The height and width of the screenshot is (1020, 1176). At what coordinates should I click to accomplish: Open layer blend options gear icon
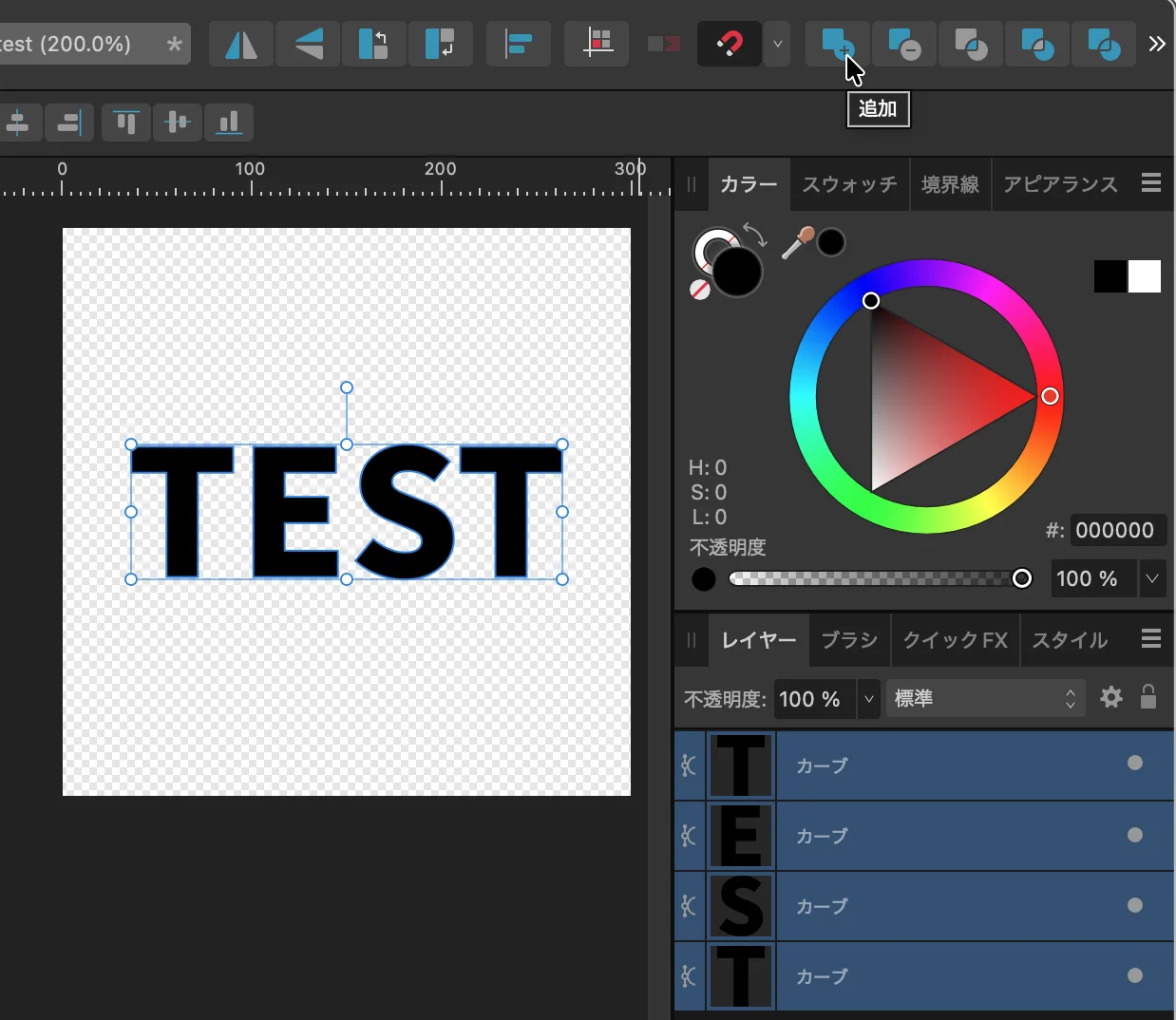[x=1111, y=698]
